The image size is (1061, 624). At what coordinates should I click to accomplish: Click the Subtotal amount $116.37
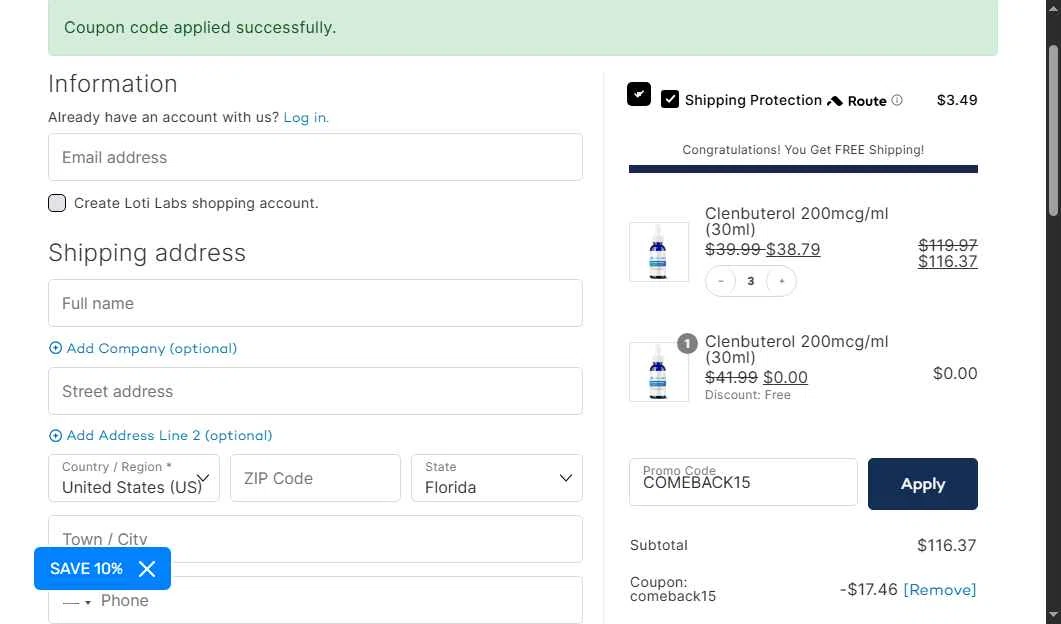tap(947, 545)
